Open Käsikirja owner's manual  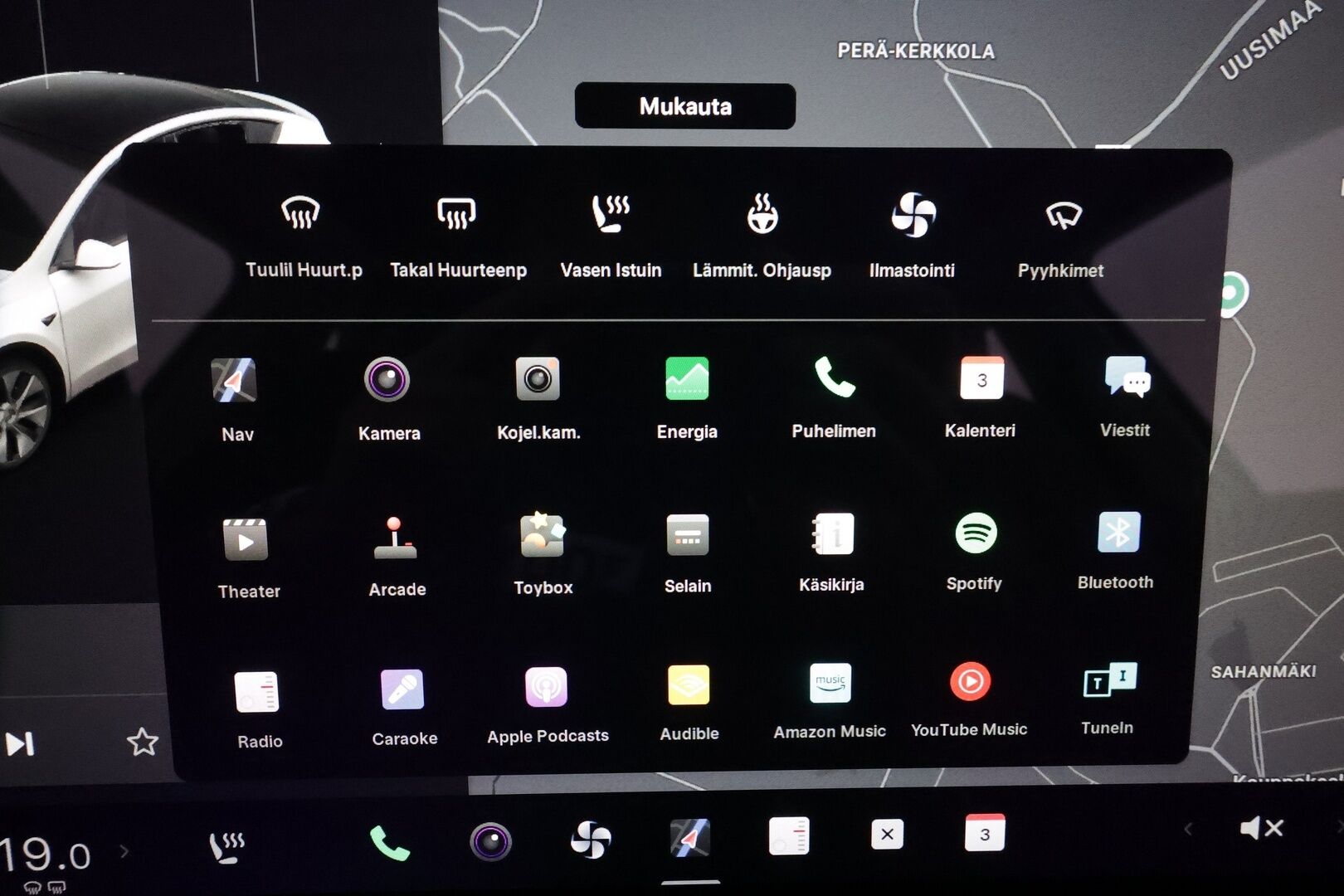(832, 533)
